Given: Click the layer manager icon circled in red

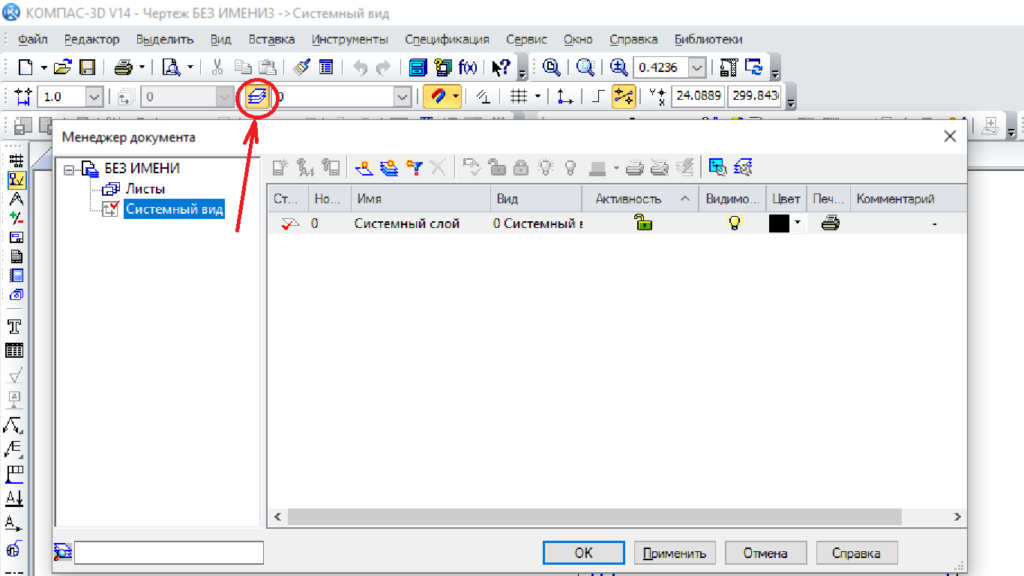Looking at the screenshot, I should [258, 97].
